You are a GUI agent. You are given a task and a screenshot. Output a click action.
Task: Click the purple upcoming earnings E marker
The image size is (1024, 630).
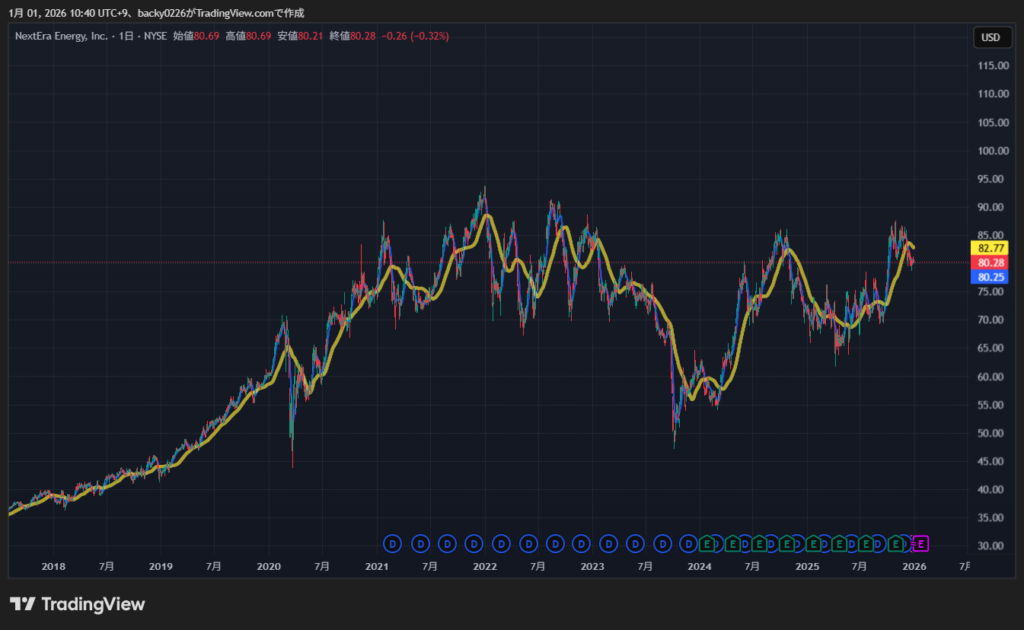(x=921, y=544)
